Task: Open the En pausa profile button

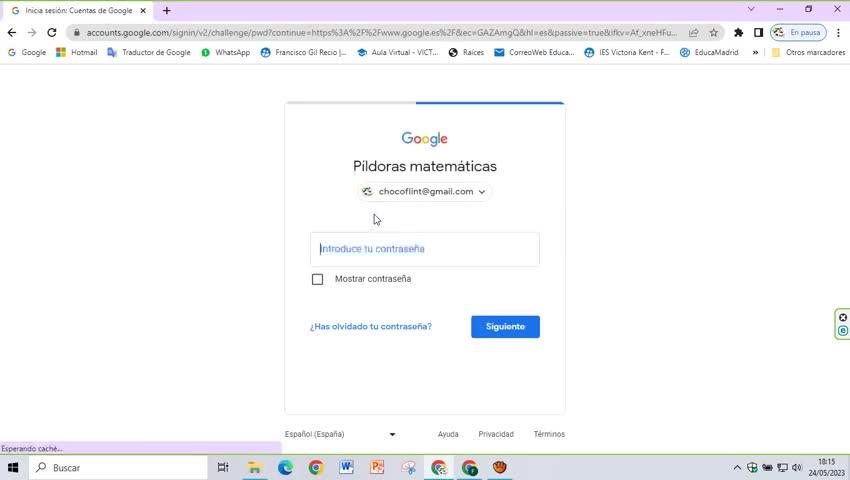Action: 799,33
